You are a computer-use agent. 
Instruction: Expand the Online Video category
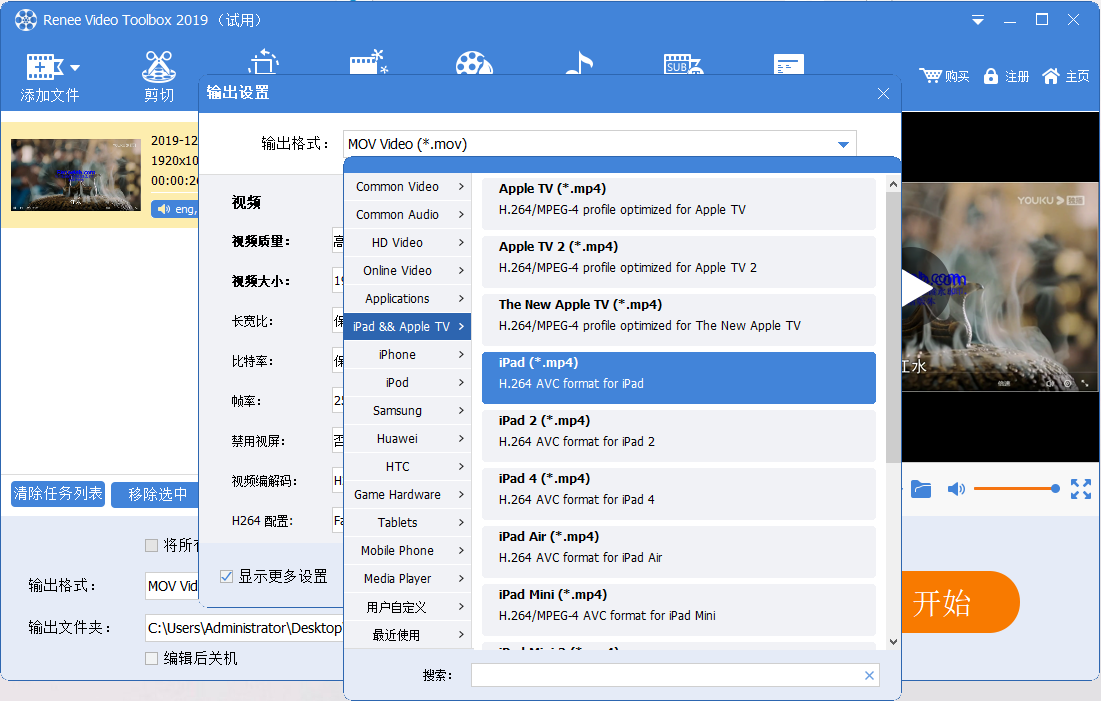(x=407, y=271)
